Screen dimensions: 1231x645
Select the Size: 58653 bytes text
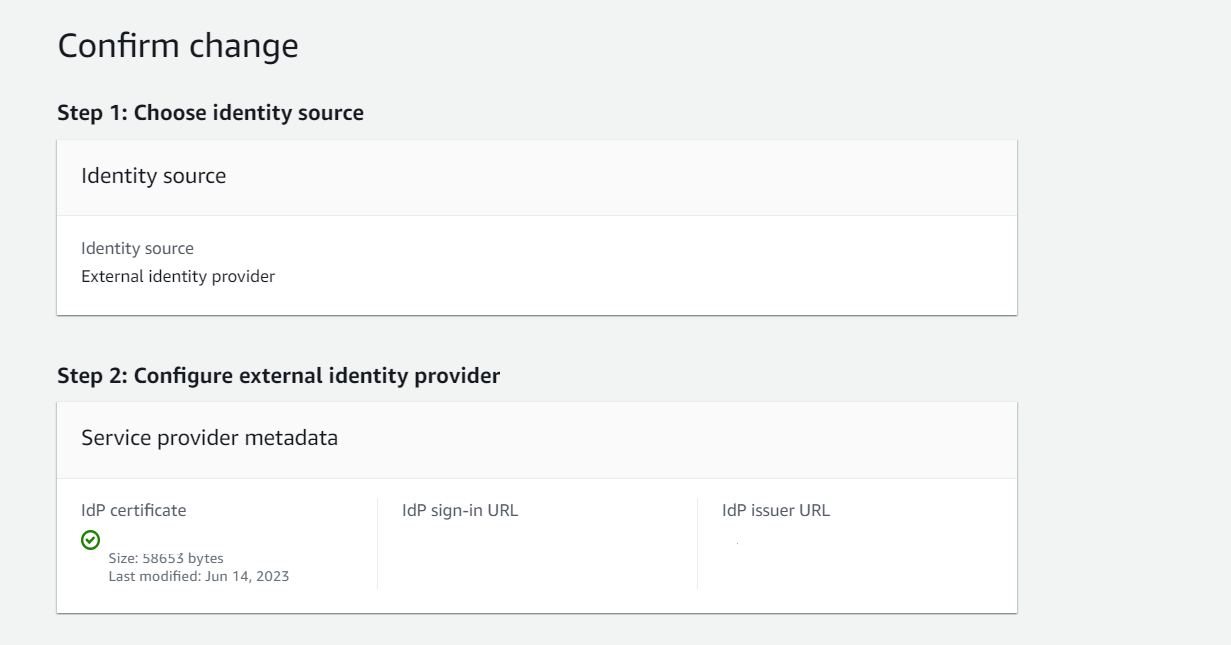pos(165,558)
